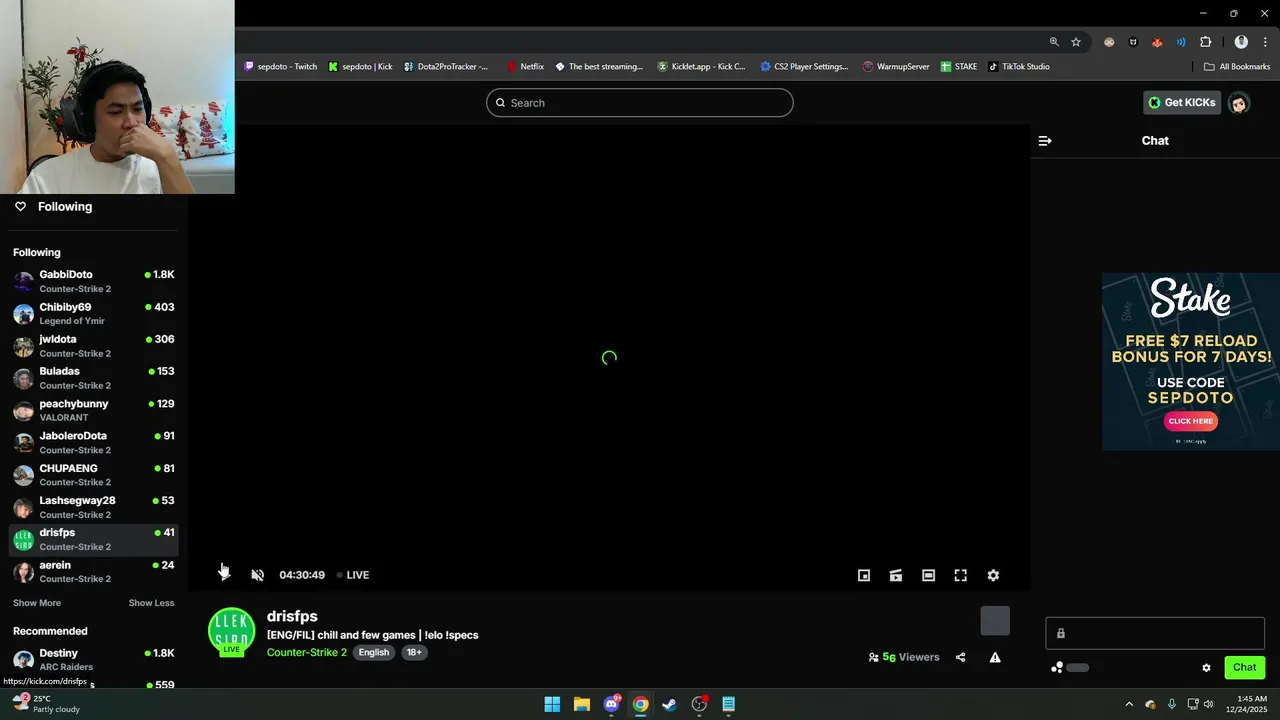Open Discord from the taskbar
This screenshot has width=1280, height=720.
click(x=611, y=704)
